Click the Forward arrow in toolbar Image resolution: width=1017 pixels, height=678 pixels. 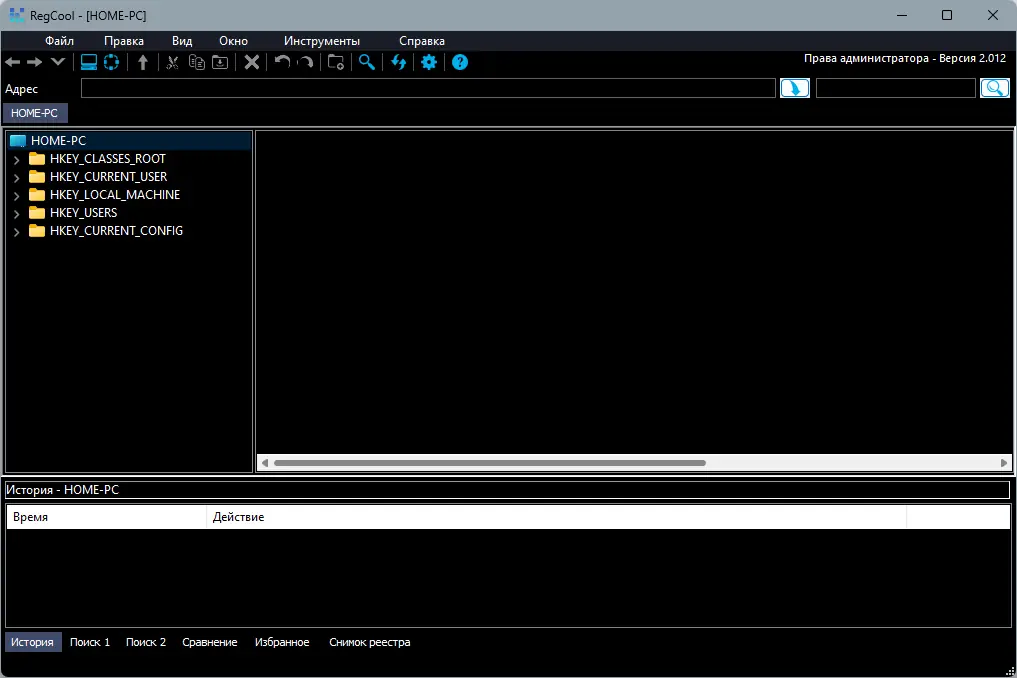click(34, 62)
